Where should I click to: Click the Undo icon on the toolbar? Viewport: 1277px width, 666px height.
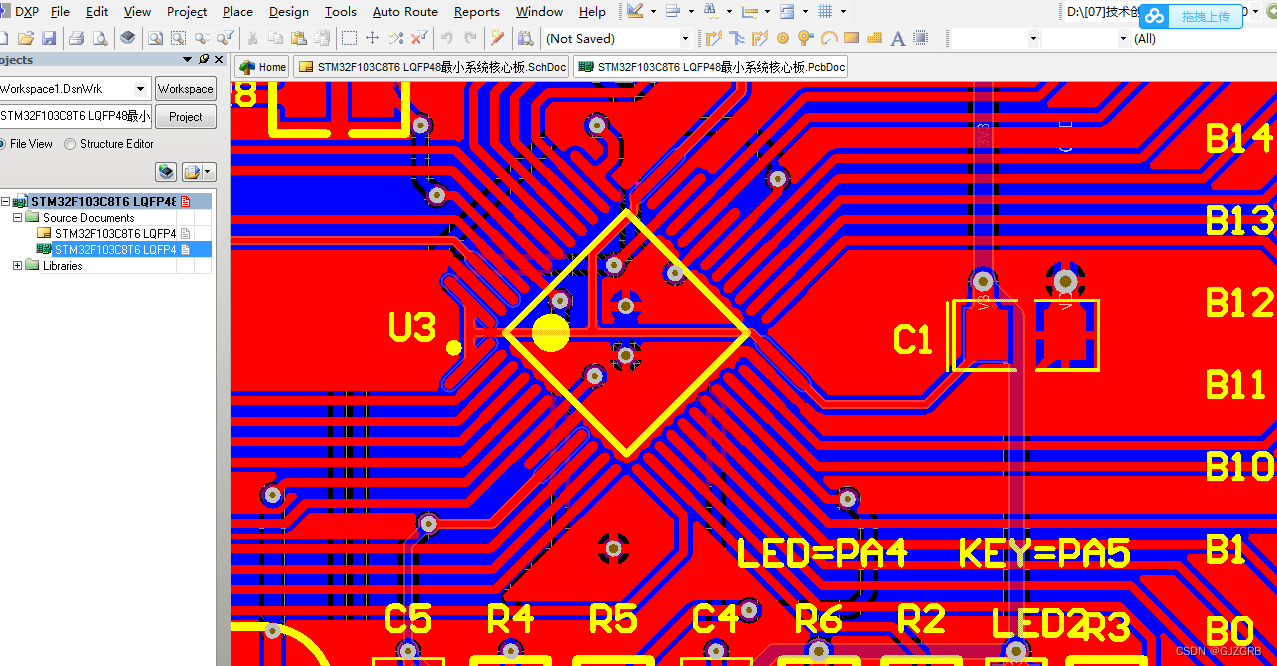point(446,38)
